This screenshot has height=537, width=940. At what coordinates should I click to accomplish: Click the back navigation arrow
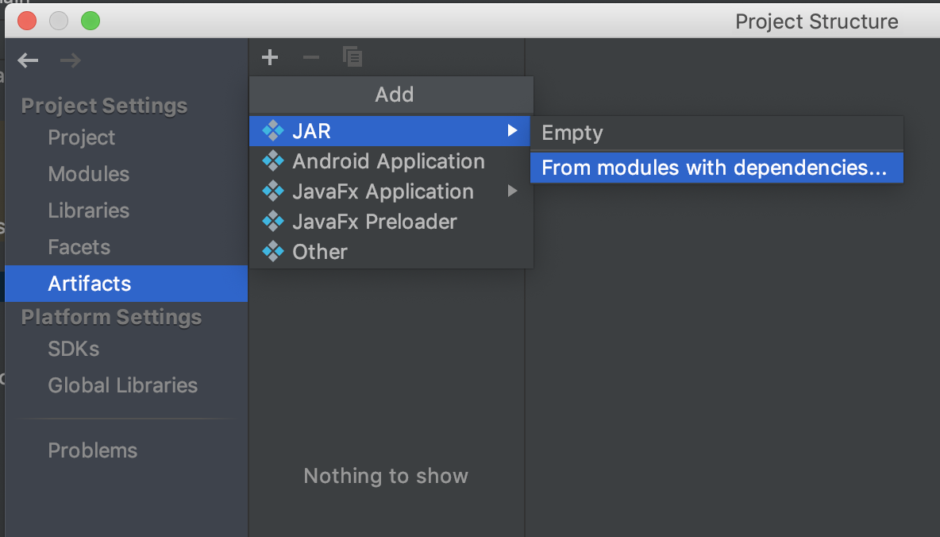tap(28, 61)
